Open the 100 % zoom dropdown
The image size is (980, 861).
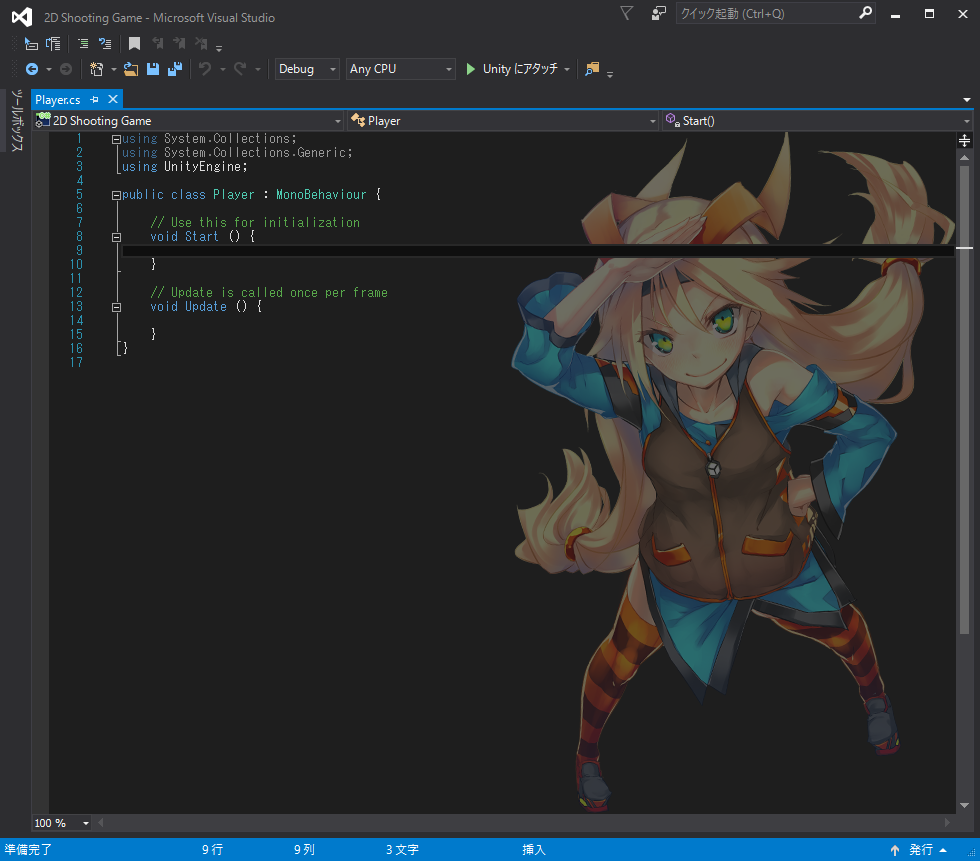(x=61, y=823)
